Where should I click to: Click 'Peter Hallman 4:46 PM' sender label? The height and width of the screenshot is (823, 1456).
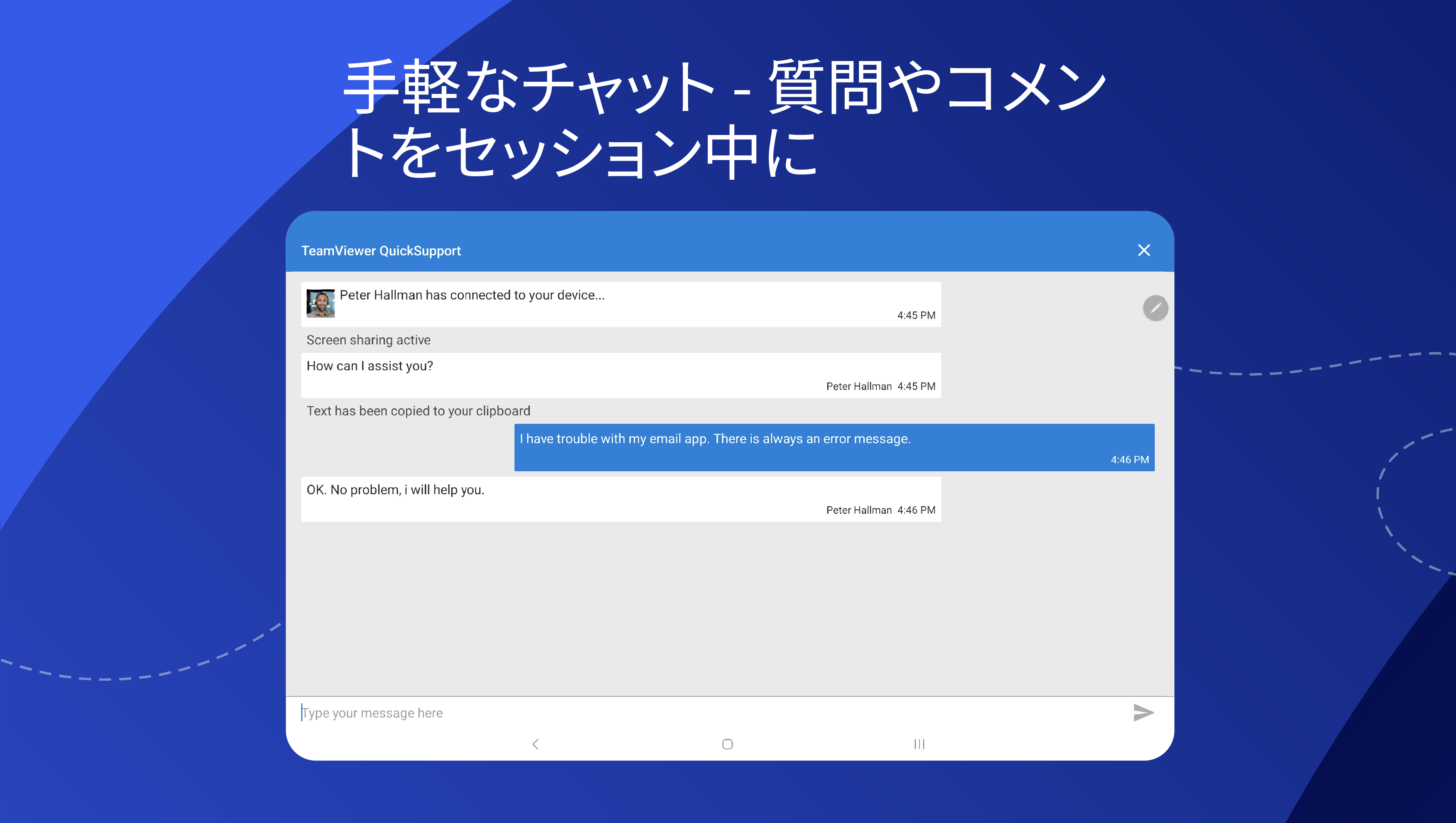[x=881, y=510]
